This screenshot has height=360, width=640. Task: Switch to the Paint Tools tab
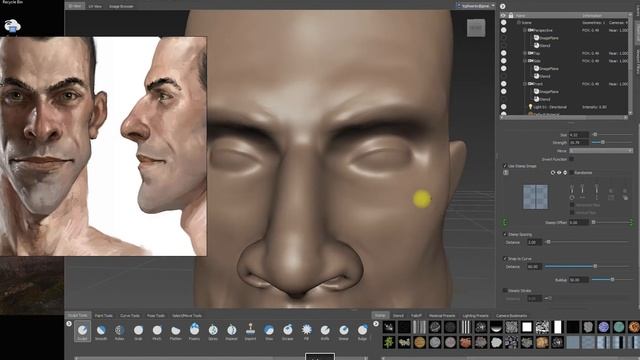tap(104, 316)
